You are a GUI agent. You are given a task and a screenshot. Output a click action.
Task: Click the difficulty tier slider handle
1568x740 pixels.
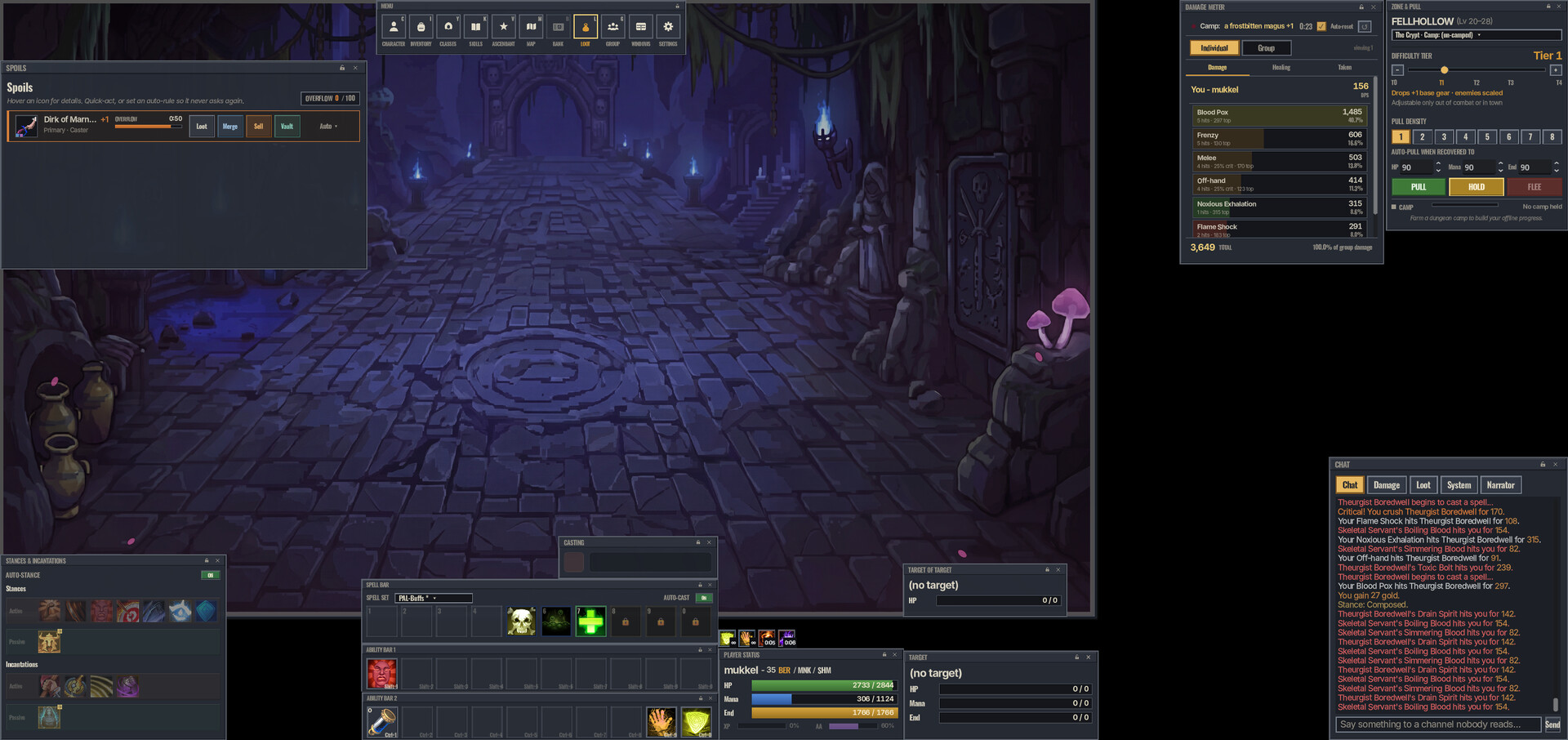pyautogui.click(x=1444, y=70)
